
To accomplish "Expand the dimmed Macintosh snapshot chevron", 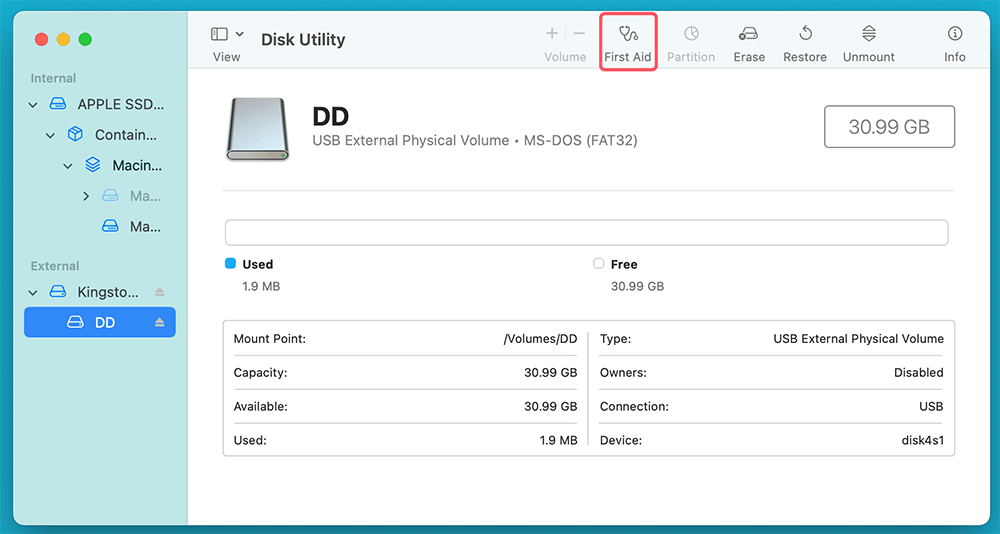I will [x=86, y=197].
